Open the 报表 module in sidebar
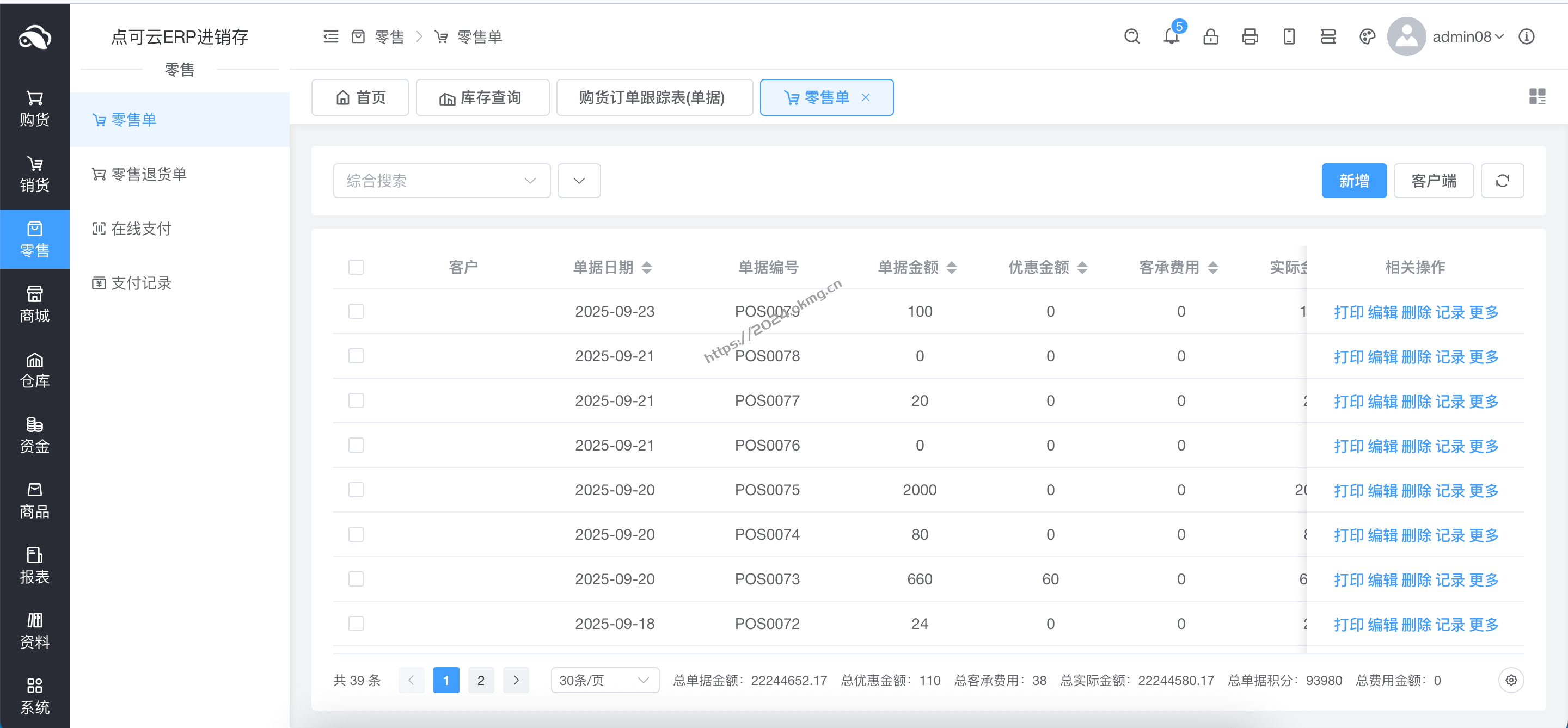Screen dimensions: 1568x728 coord(35,565)
